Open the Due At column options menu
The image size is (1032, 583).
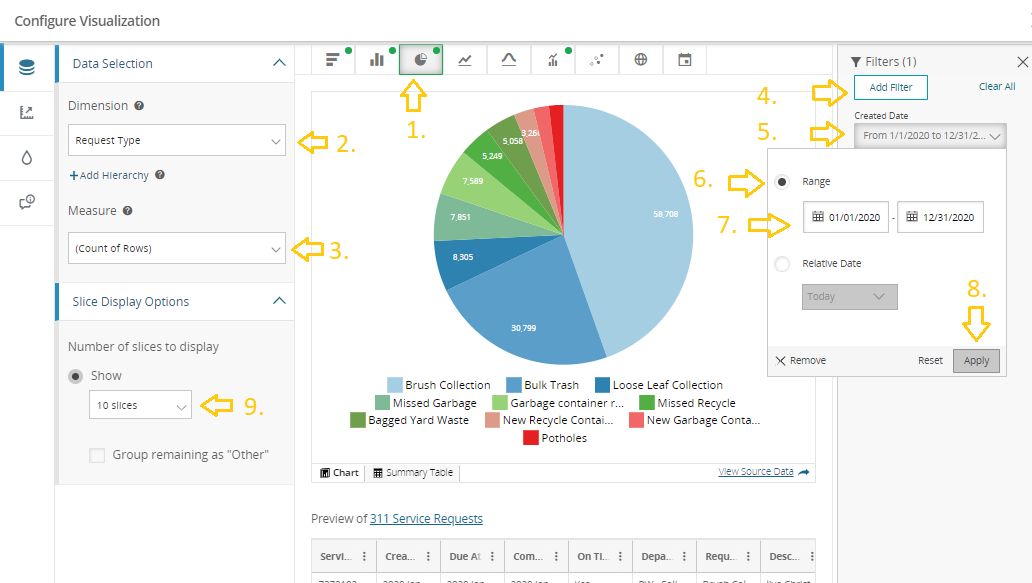(492, 557)
